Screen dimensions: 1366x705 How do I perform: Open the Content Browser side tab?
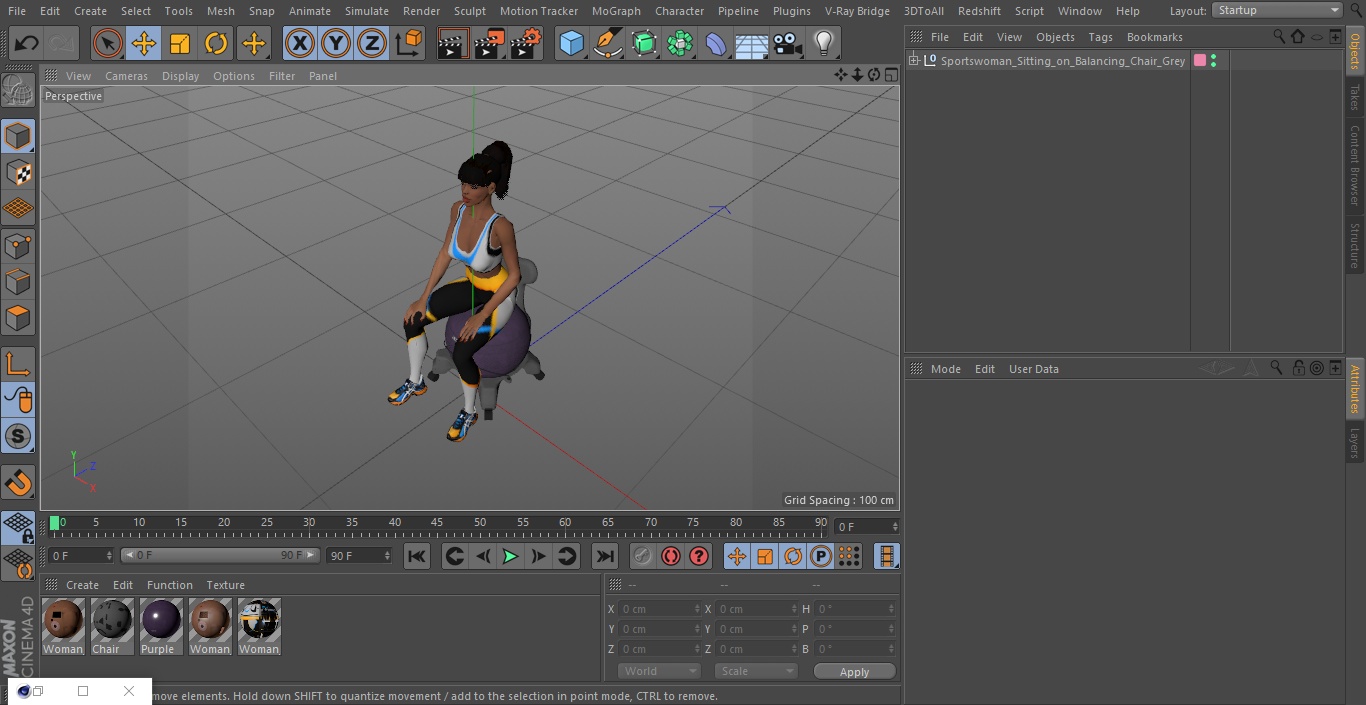coord(1355,165)
